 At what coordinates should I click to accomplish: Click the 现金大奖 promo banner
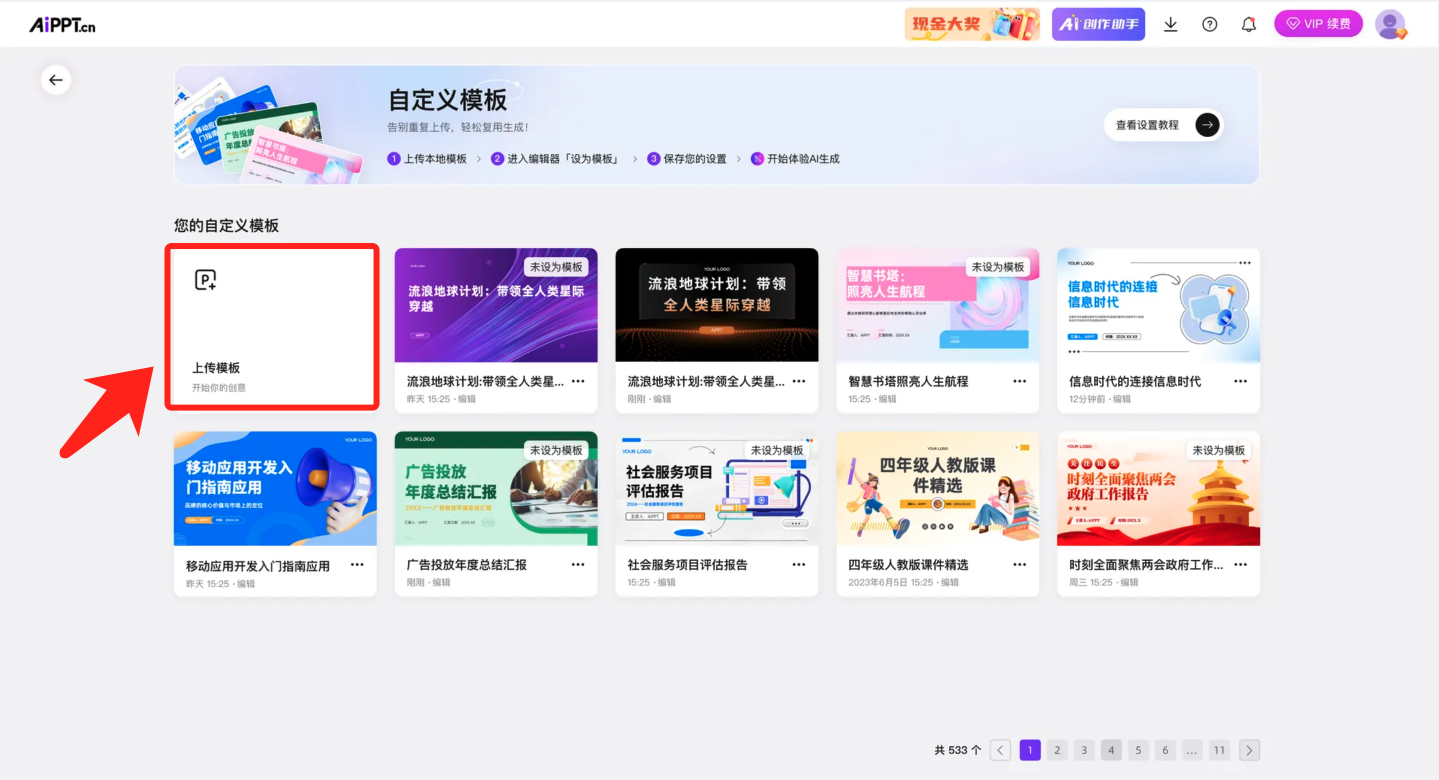click(x=972, y=24)
